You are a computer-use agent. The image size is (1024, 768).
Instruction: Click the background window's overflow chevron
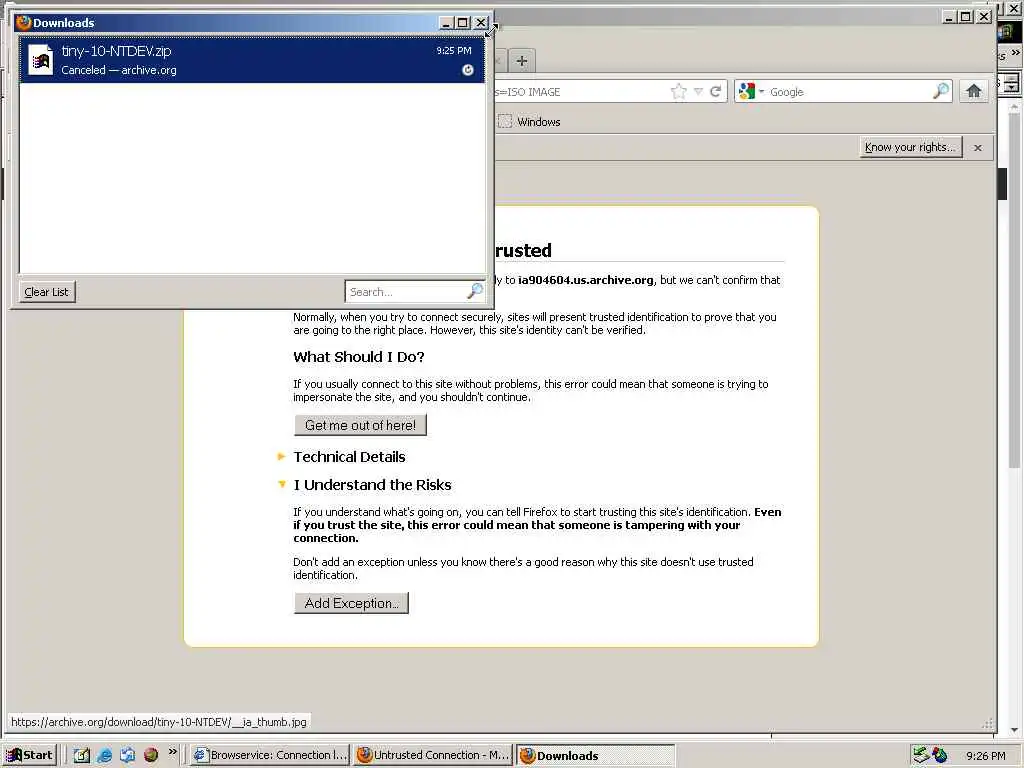pos(1016,52)
